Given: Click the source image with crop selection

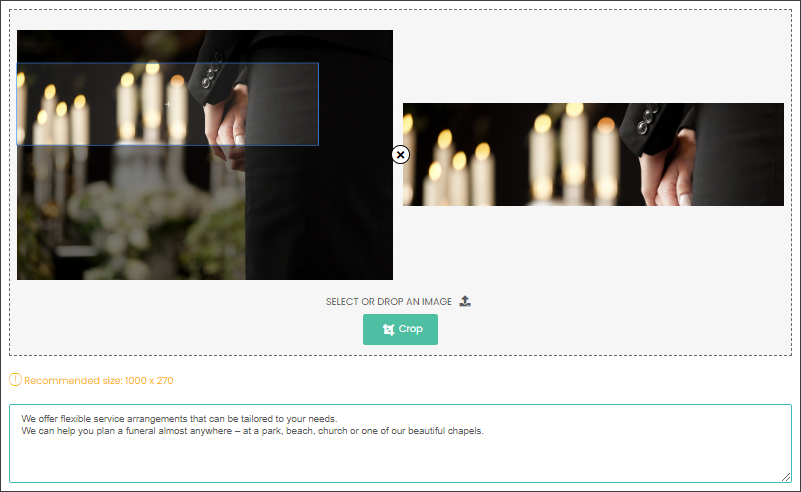Looking at the screenshot, I should (x=205, y=155).
